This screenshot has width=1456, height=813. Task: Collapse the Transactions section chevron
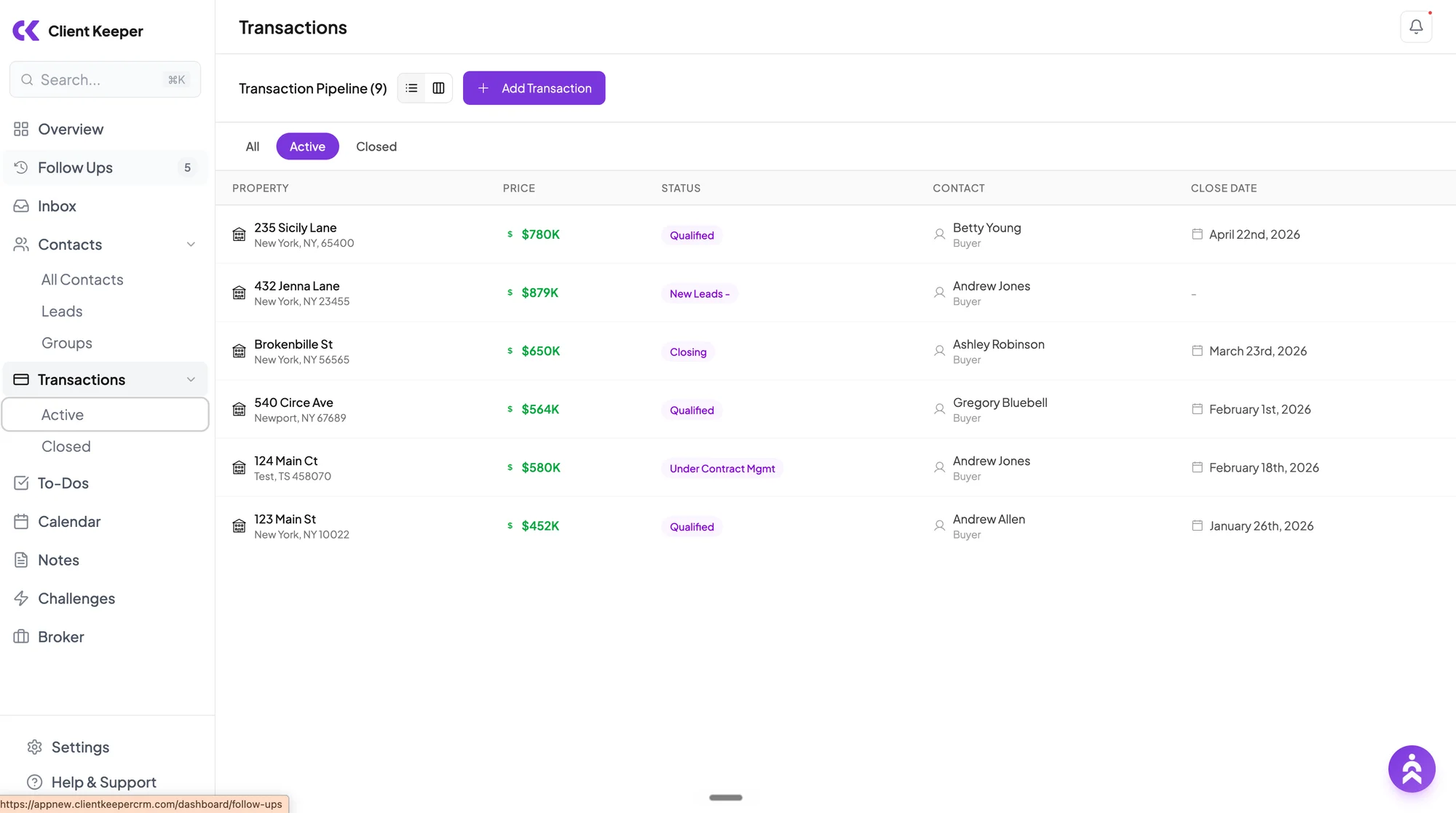(x=191, y=379)
